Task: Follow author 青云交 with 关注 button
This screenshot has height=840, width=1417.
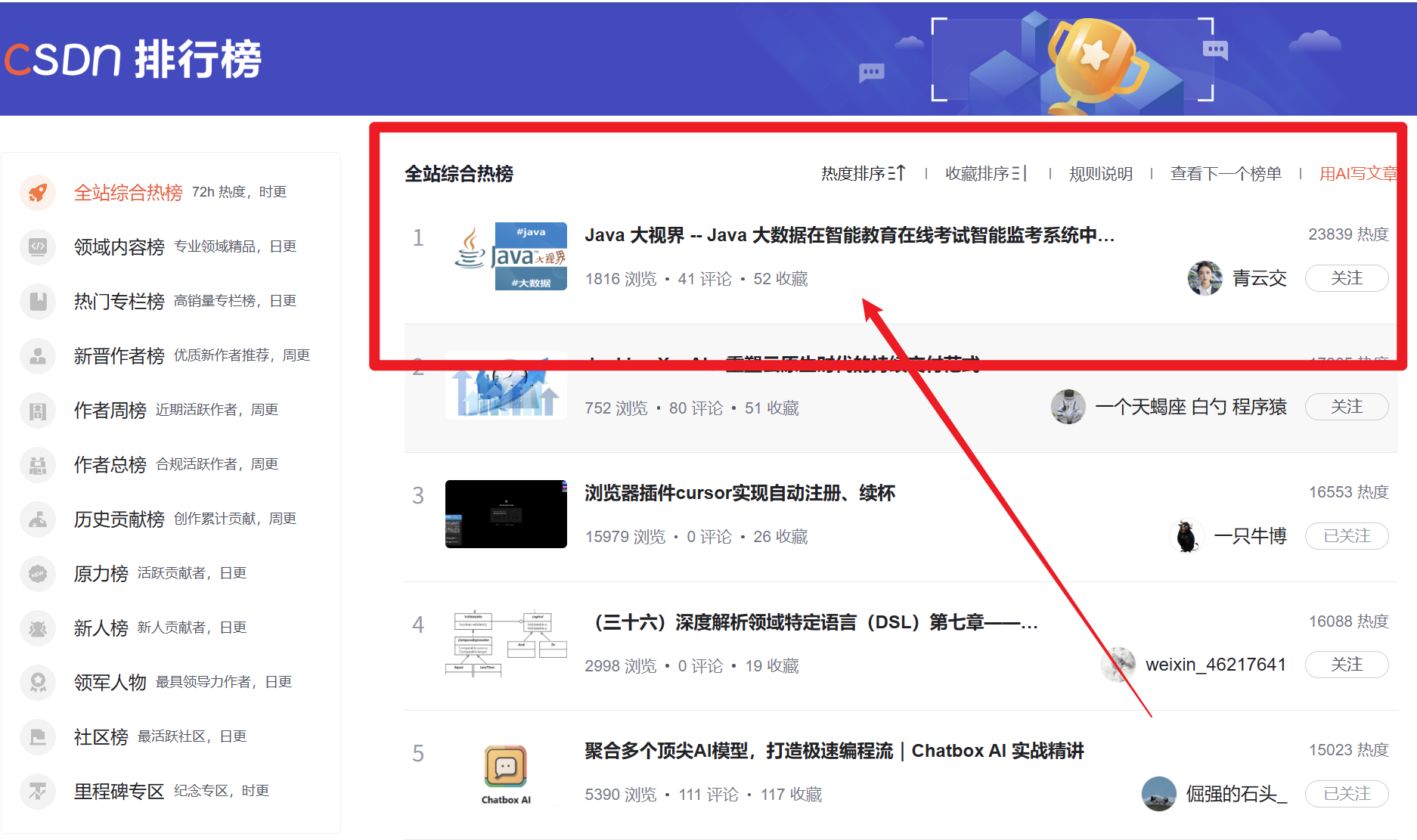Action: (x=1347, y=278)
